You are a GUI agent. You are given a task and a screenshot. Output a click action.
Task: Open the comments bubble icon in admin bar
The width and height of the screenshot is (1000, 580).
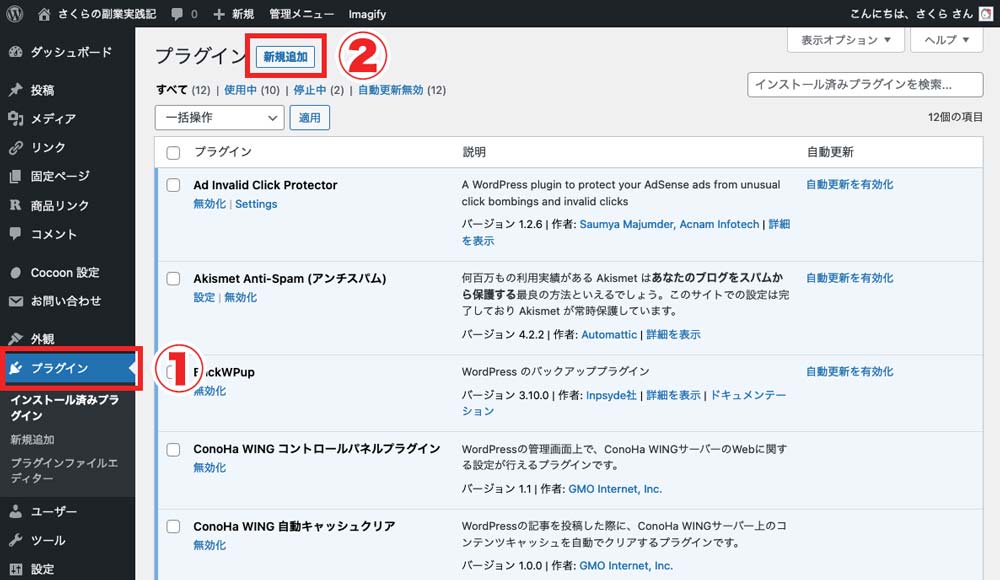tap(177, 14)
